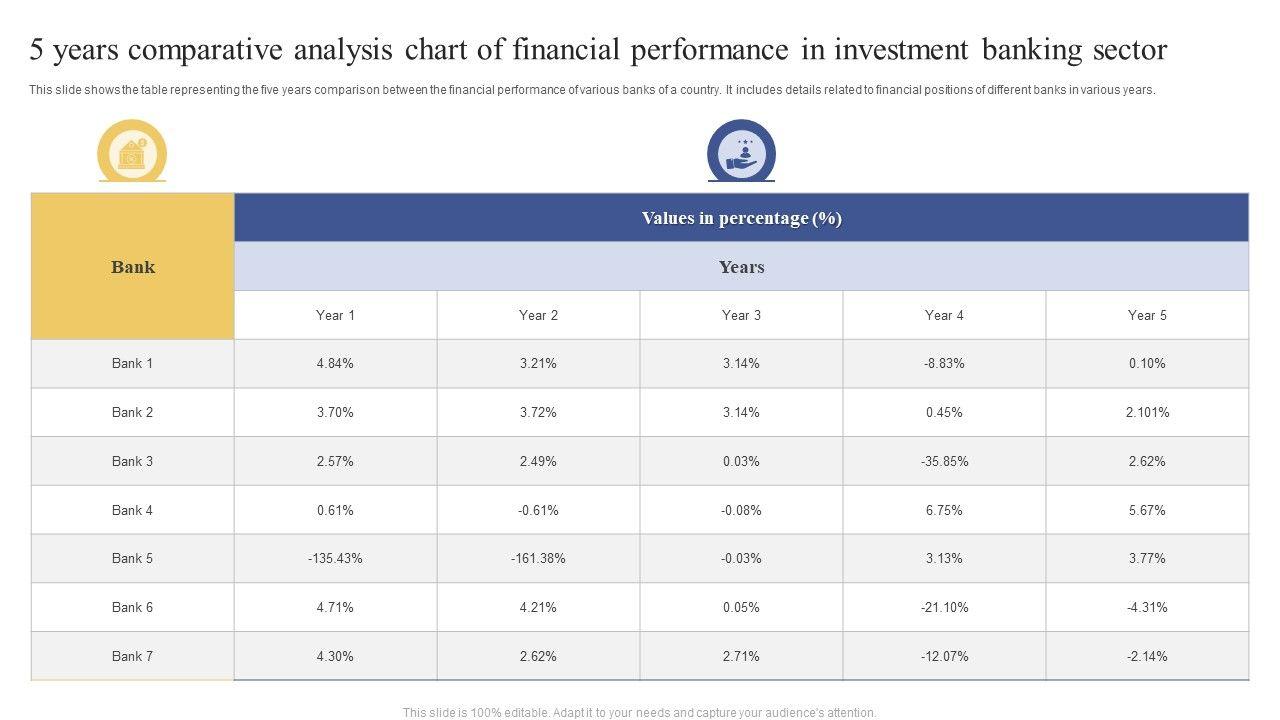Screen dimensions: 1280x720
Task: Click the 'Values in percentage (%)' header
Action: (x=741, y=218)
